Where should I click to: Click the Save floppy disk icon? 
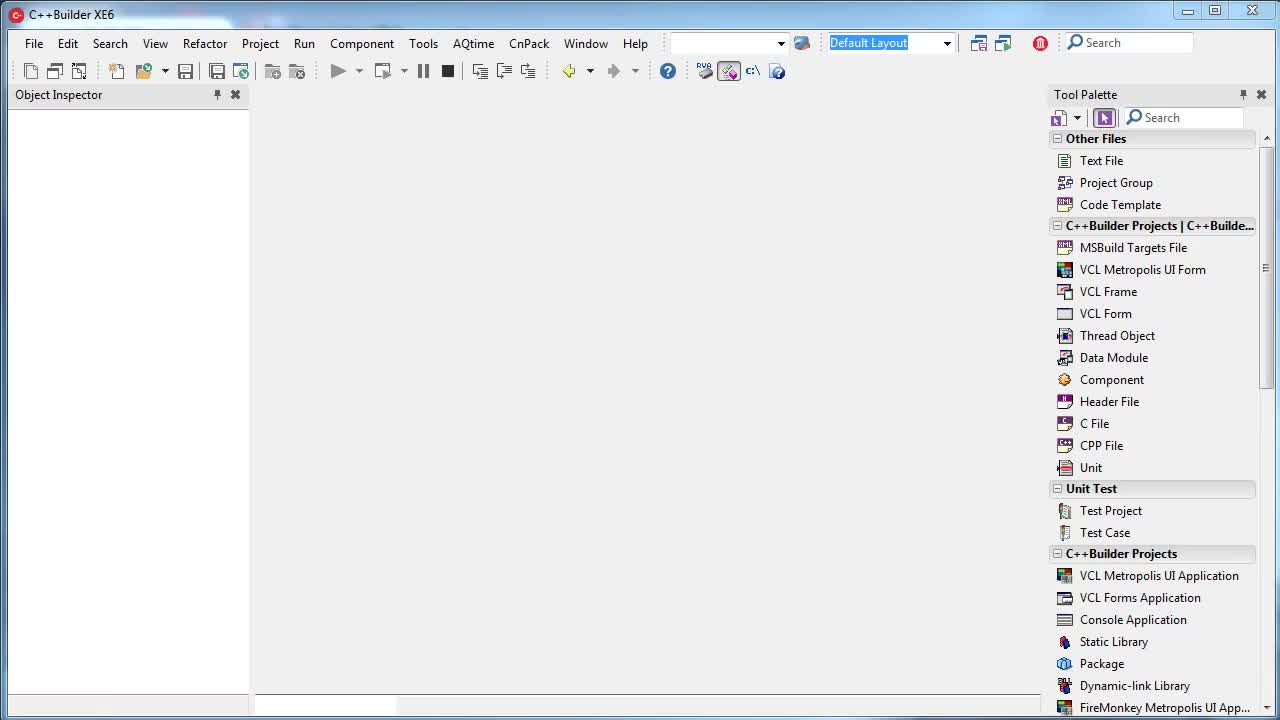pyautogui.click(x=185, y=71)
